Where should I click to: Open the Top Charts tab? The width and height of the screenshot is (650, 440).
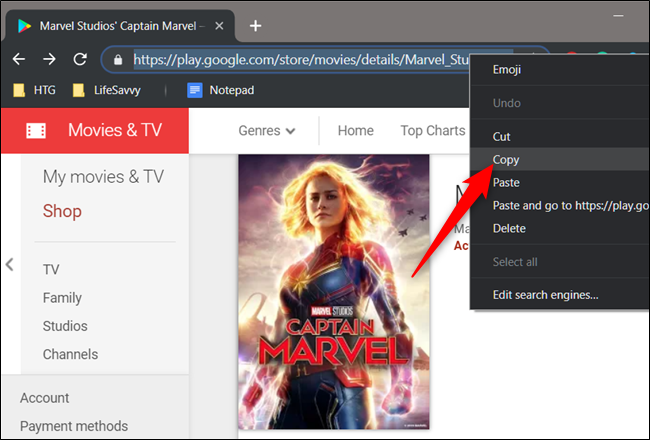pyautogui.click(x=433, y=131)
